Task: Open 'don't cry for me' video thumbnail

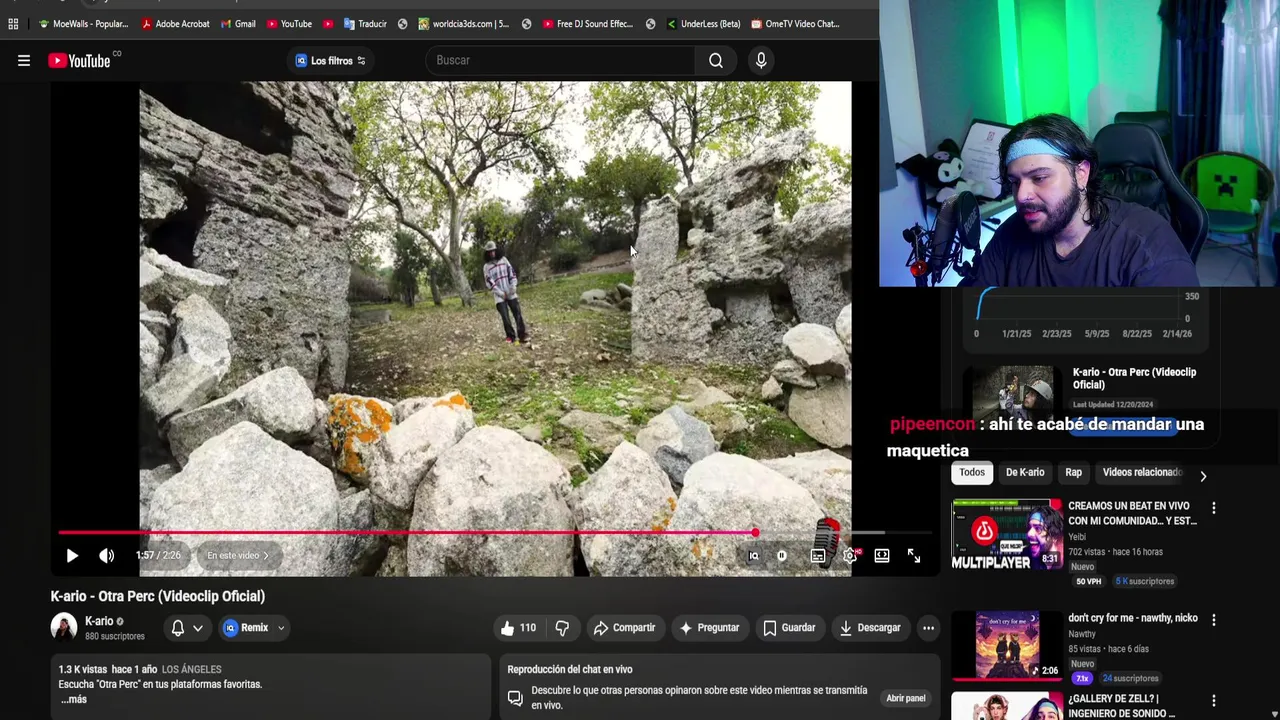Action: tap(1007, 645)
